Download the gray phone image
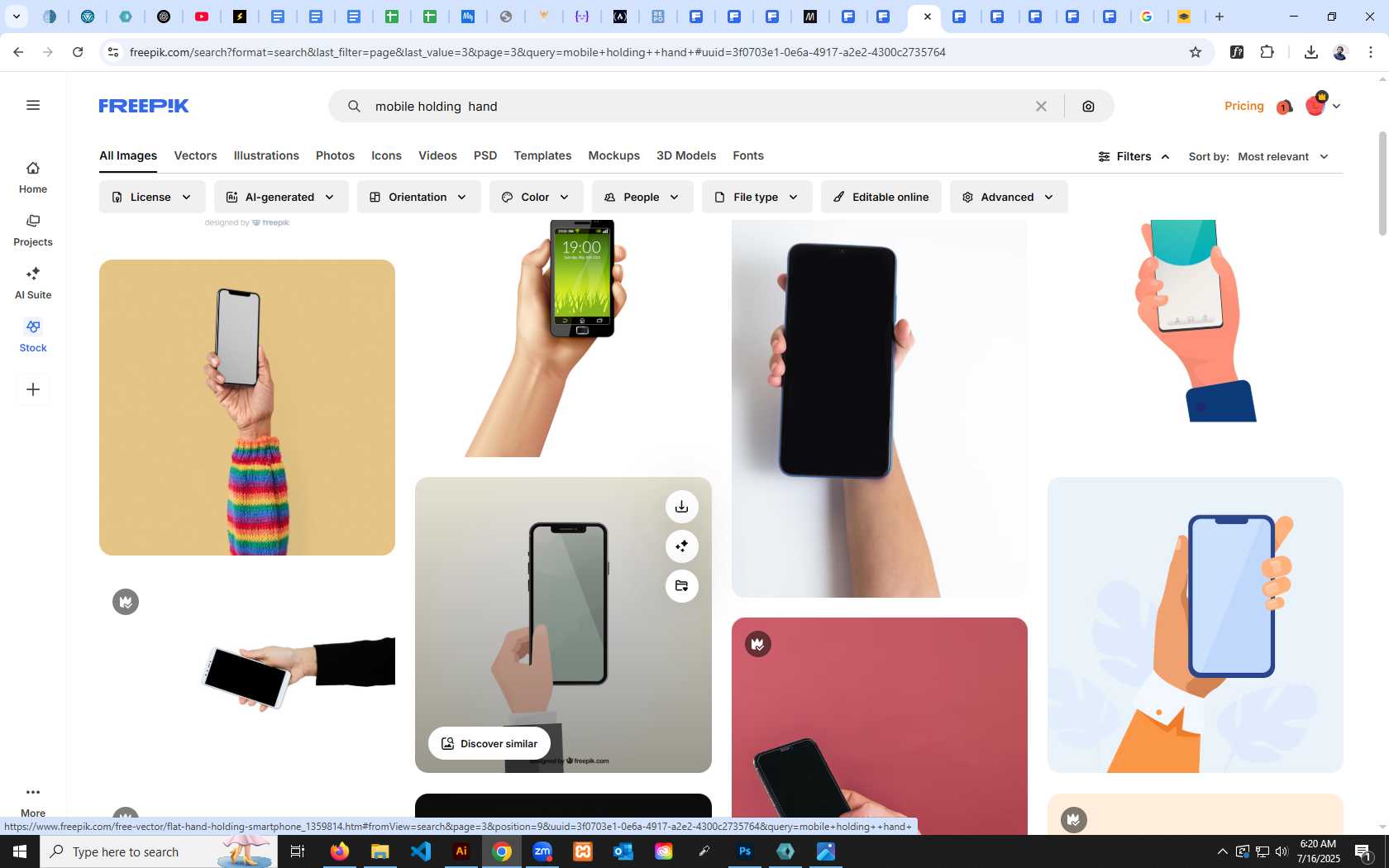Screen dimensions: 1389x868 click(x=682, y=507)
